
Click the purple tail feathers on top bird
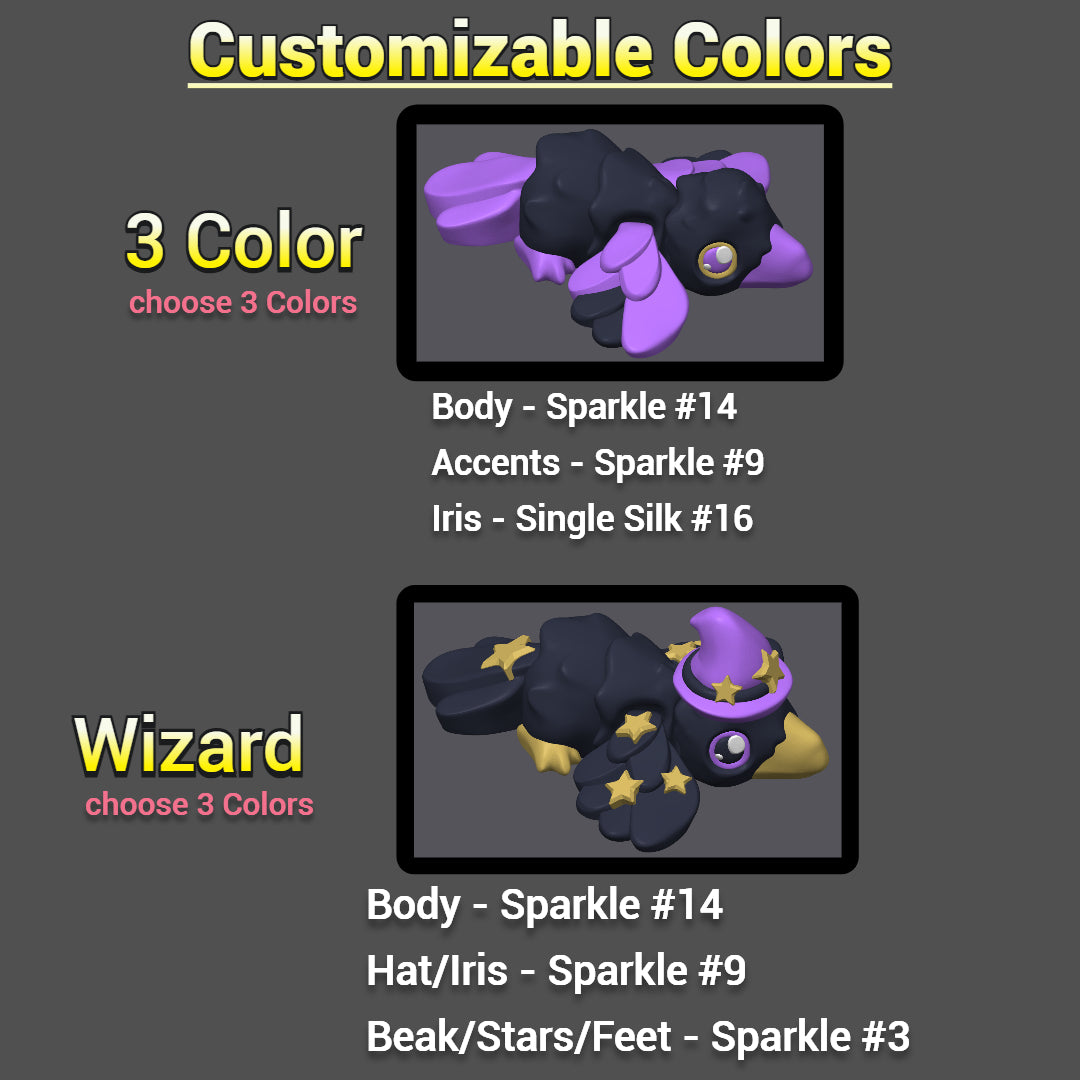click(477, 200)
